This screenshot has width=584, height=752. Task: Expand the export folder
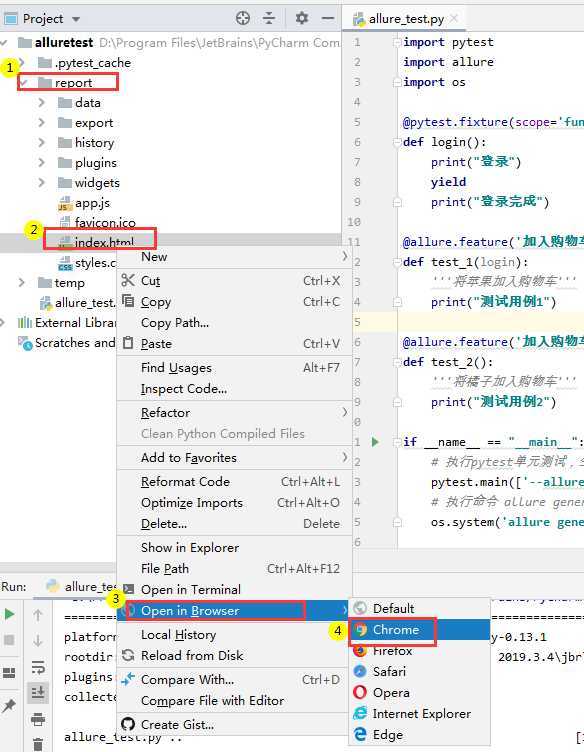click(x=42, y=123)
